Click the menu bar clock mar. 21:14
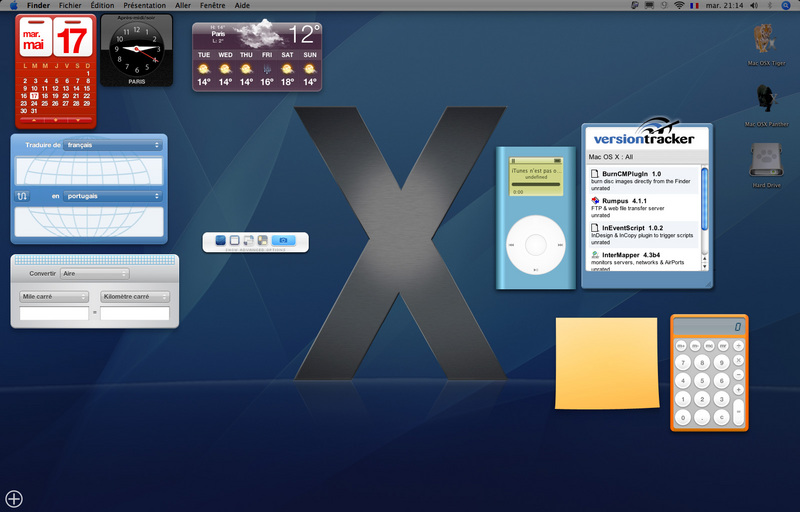This screenshot has height=512, width=800. coord(724,6)
